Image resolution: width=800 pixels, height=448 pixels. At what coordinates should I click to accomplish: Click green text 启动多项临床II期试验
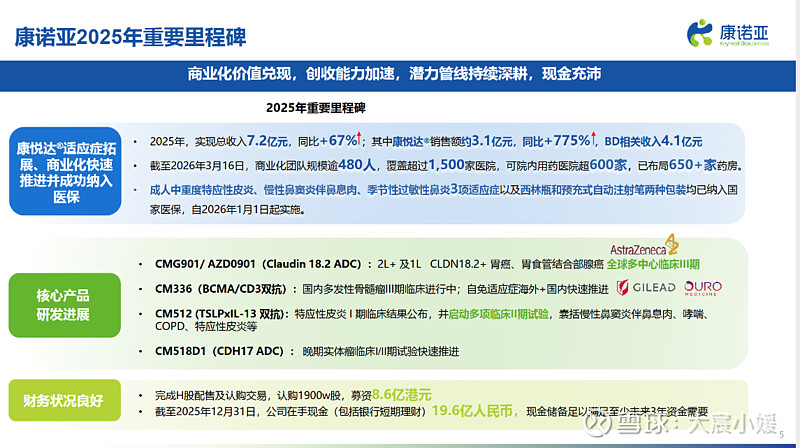point(498,314)
